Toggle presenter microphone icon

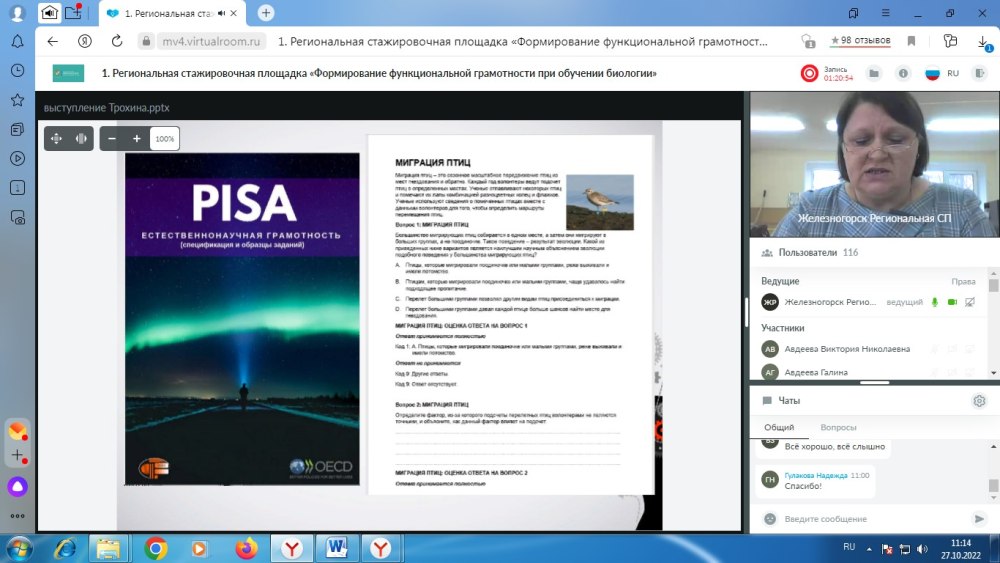(x=935, y=302)
